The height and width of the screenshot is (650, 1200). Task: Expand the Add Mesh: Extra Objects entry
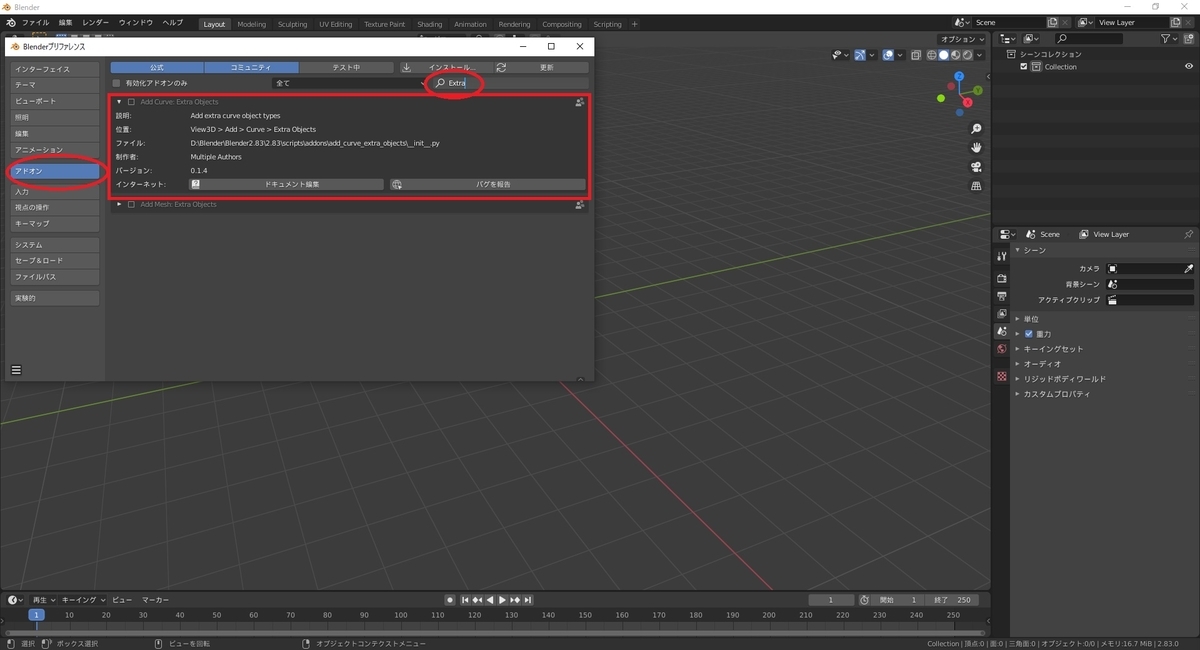(x=119, y=204)
